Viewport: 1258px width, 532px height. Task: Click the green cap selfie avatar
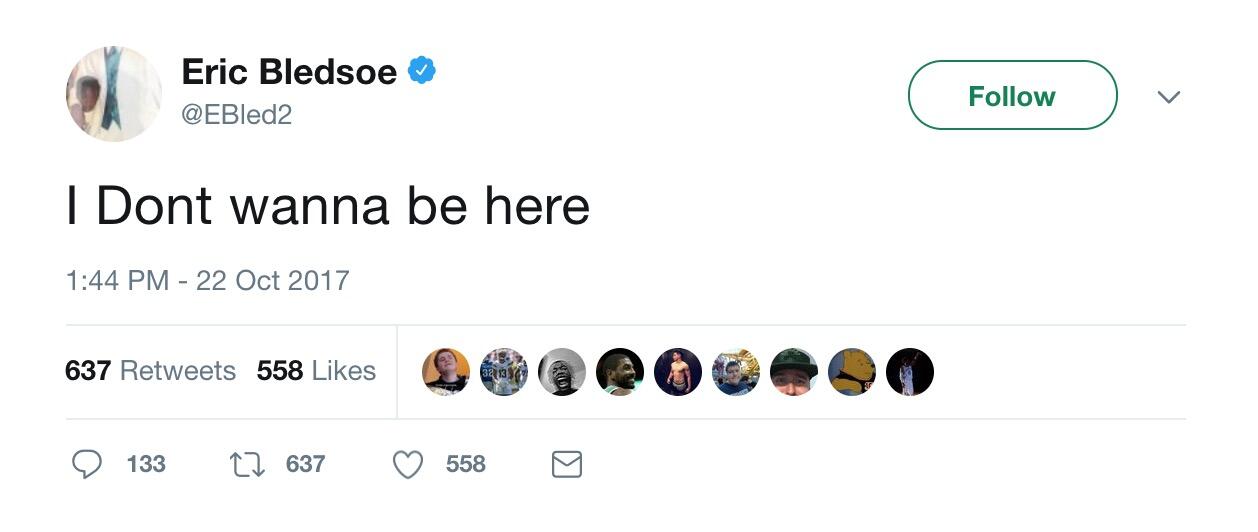[x=794, y=372]
